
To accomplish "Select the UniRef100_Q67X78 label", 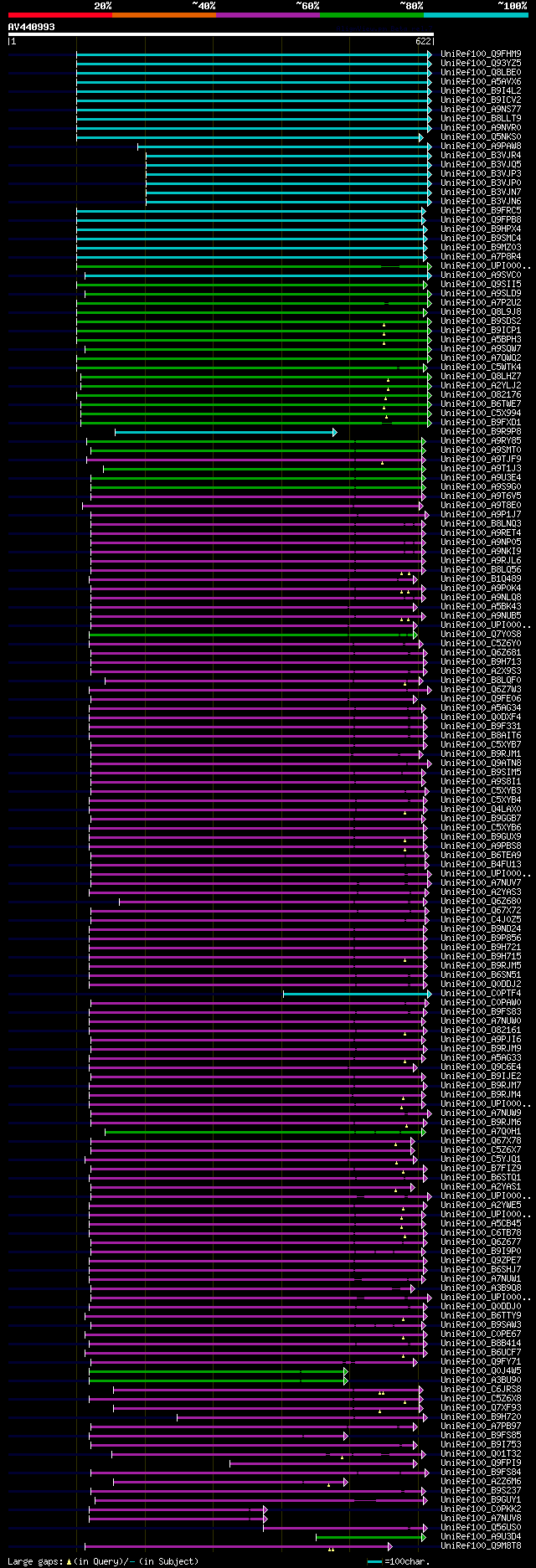I will [x=481, y=1141].
